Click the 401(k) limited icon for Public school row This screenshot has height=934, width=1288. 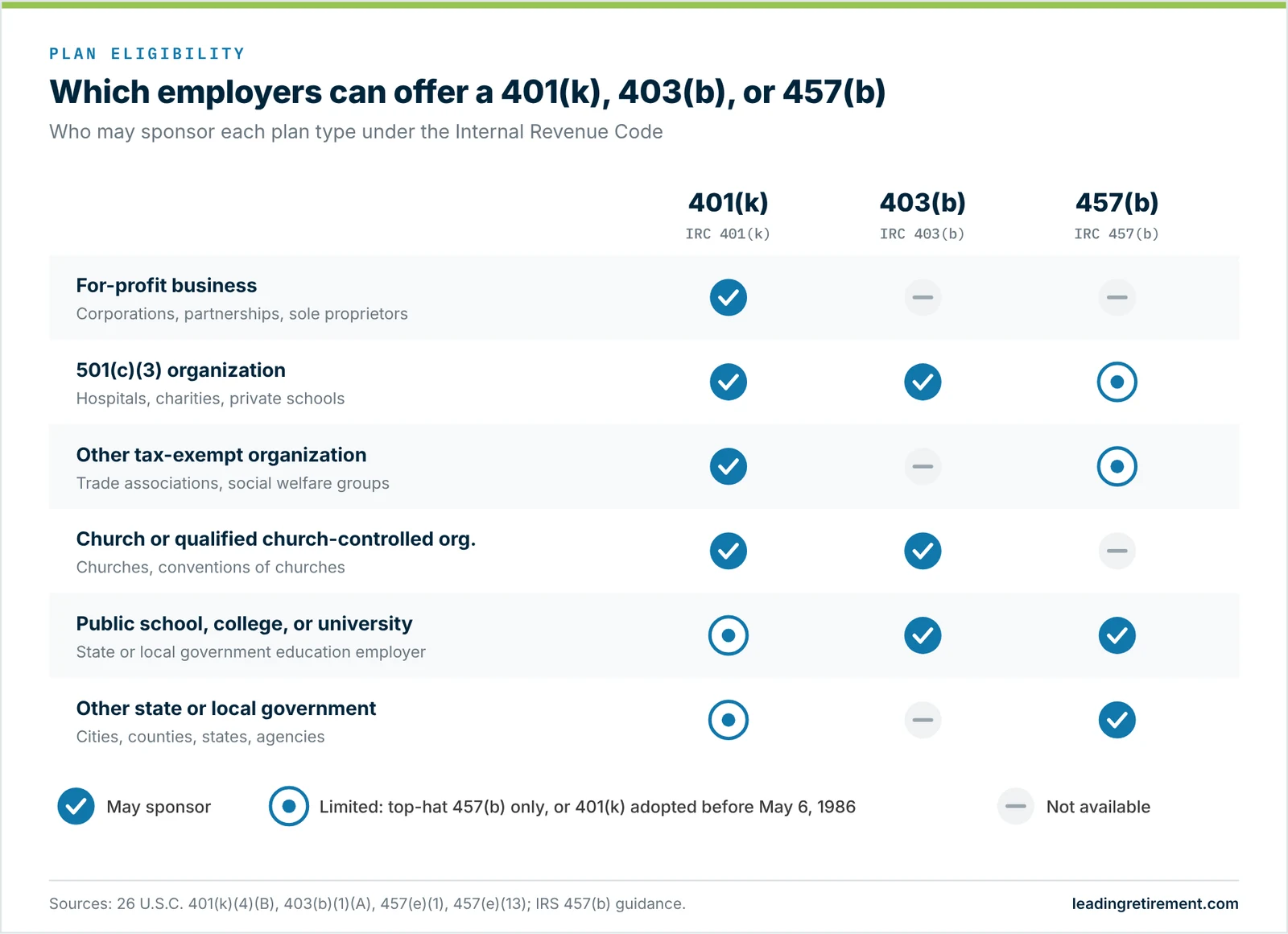coord(729,636)
